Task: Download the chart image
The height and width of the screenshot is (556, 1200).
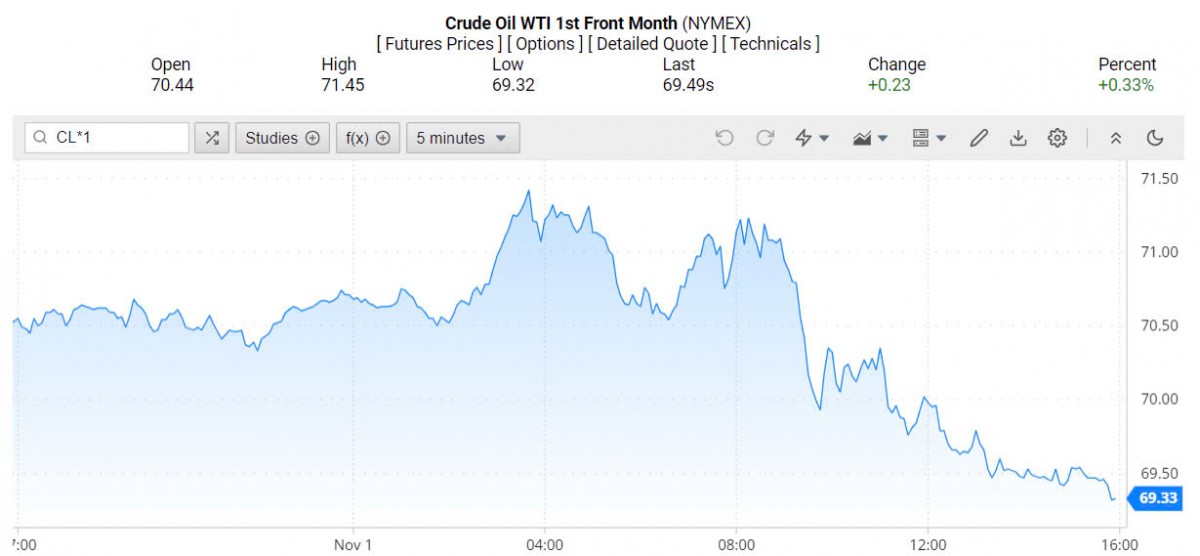Action: tap(1018, 138)
